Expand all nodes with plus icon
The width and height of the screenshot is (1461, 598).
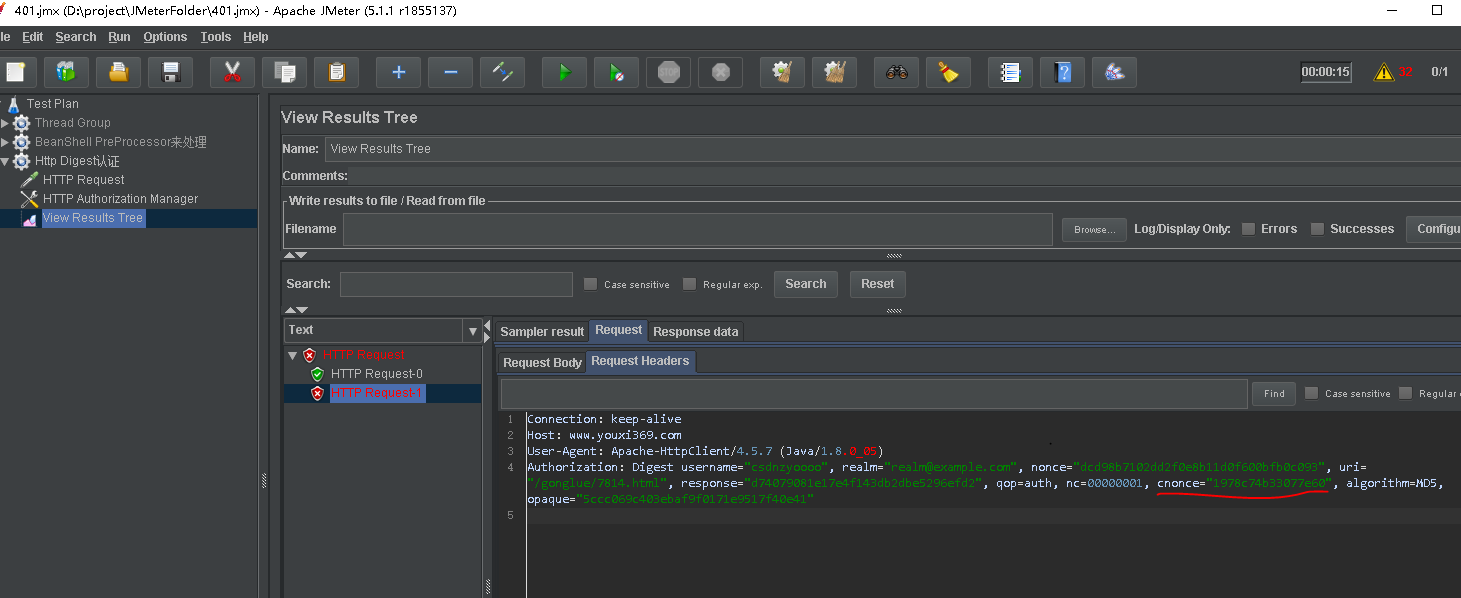(398, 72)
